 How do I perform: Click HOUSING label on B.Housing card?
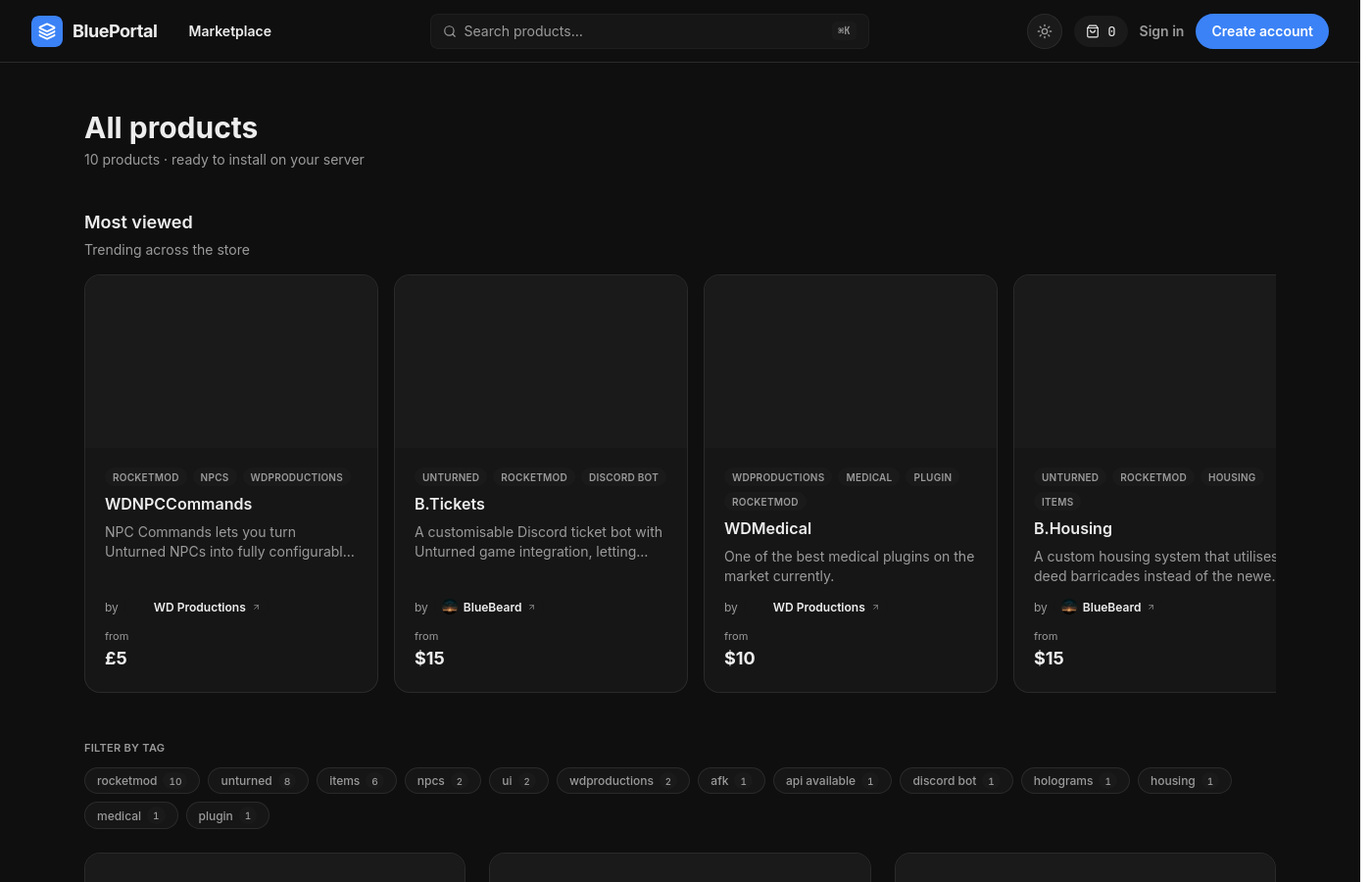tap(1232, 477)
